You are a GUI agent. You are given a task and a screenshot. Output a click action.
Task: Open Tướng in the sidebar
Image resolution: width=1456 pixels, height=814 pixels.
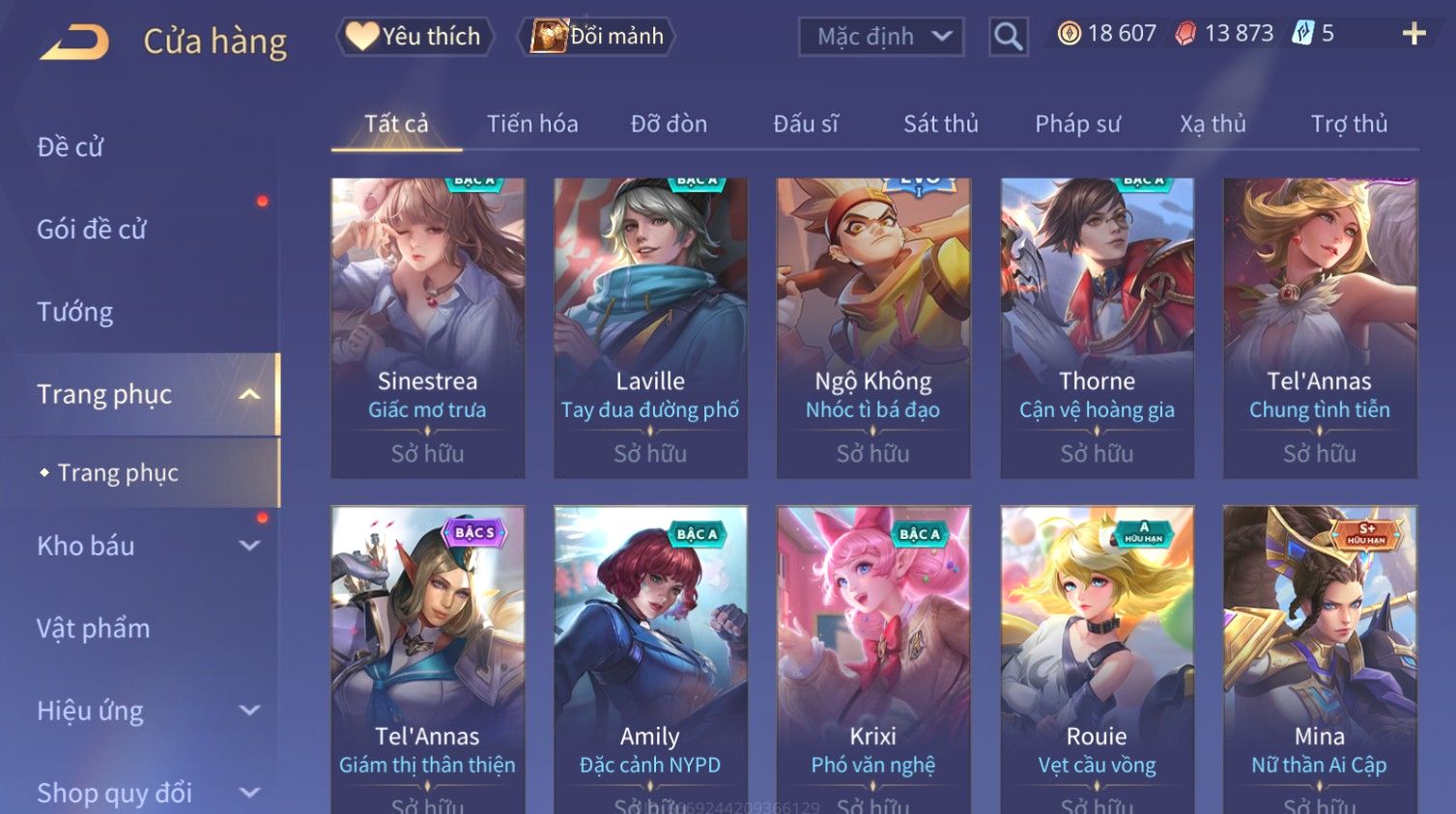[x=75, y=312]
